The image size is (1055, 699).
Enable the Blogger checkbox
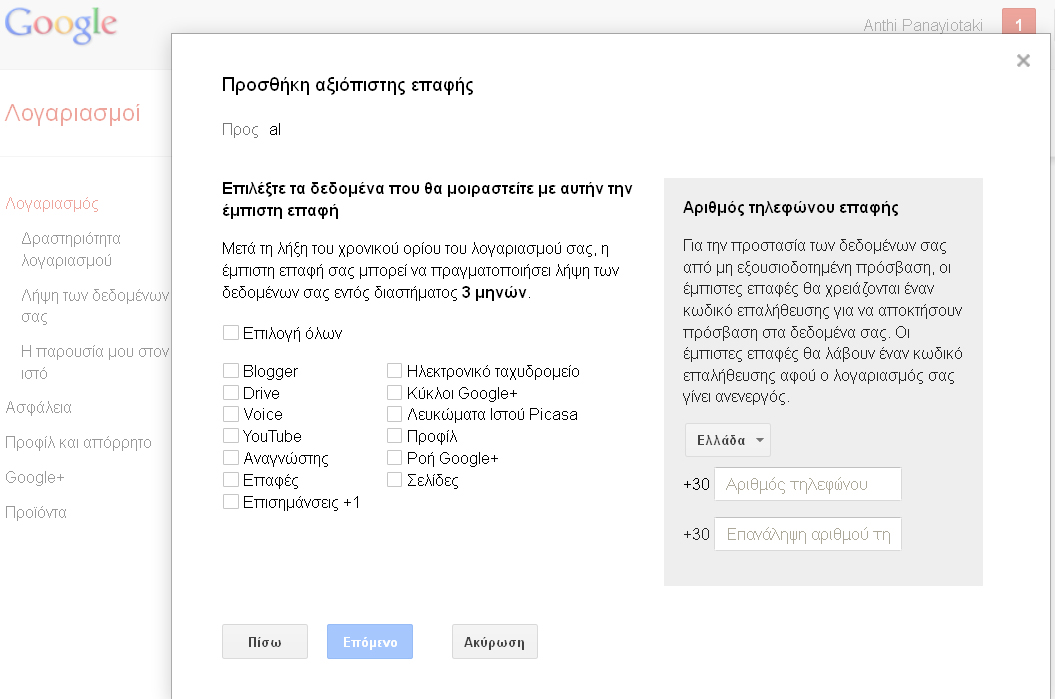click(231, 371)
